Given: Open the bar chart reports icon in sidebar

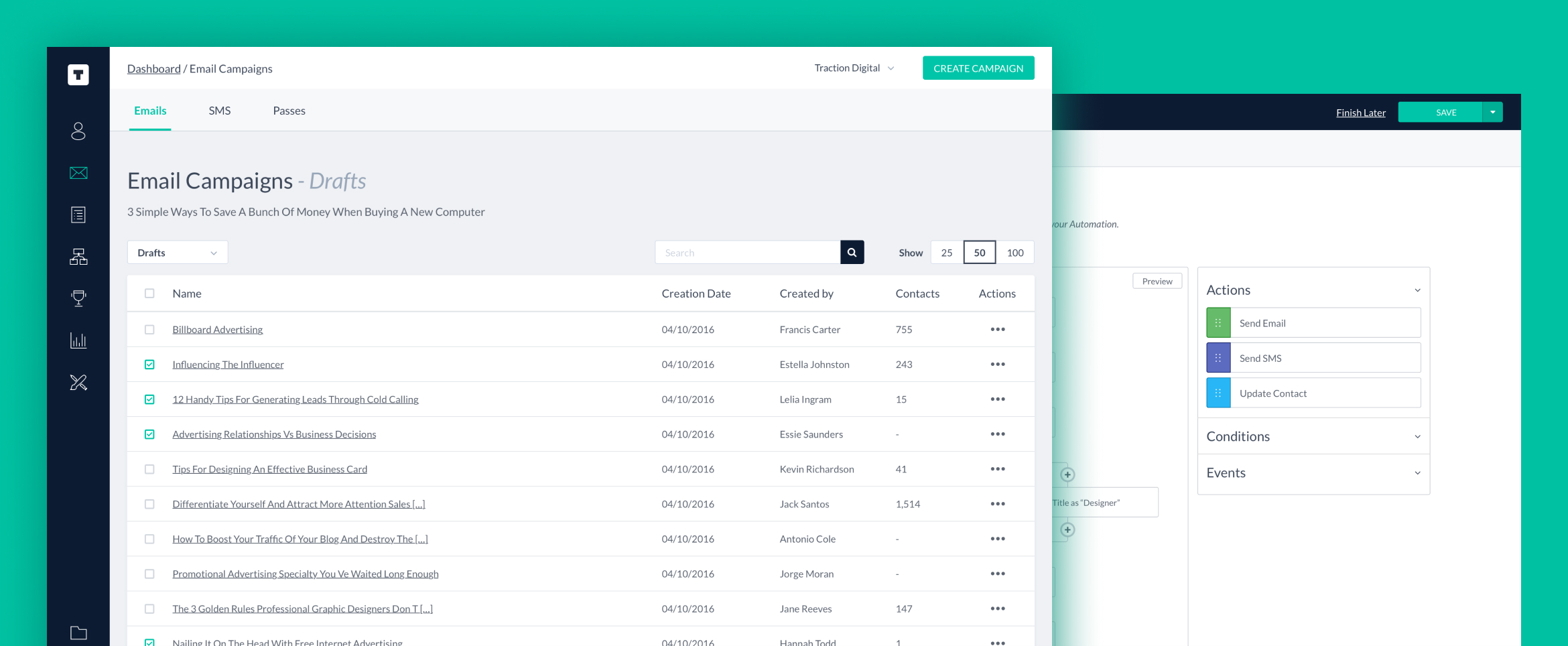Looking at the screenshot, I should (x=78, y=340).
